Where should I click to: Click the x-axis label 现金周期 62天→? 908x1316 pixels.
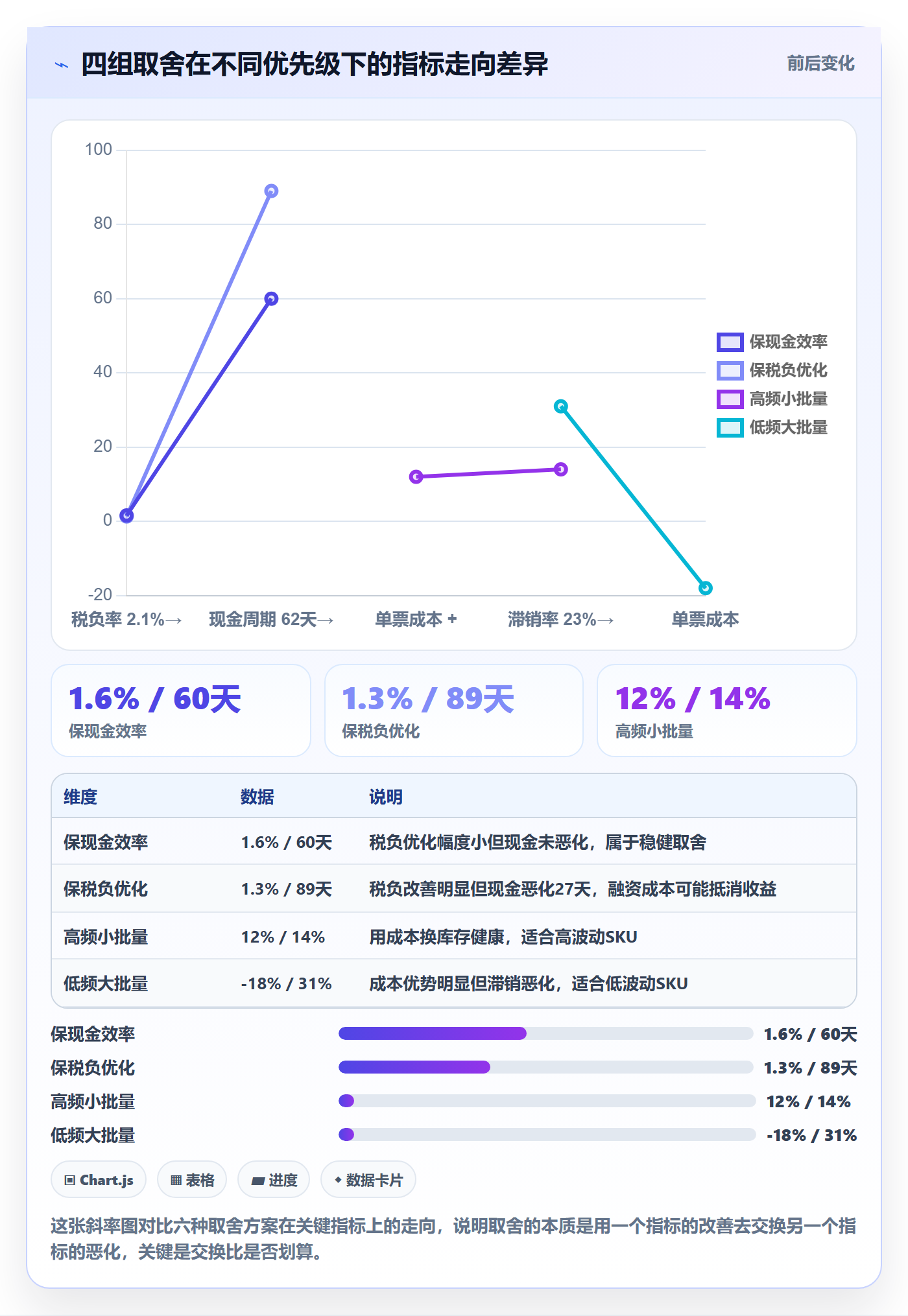[271, 619]
